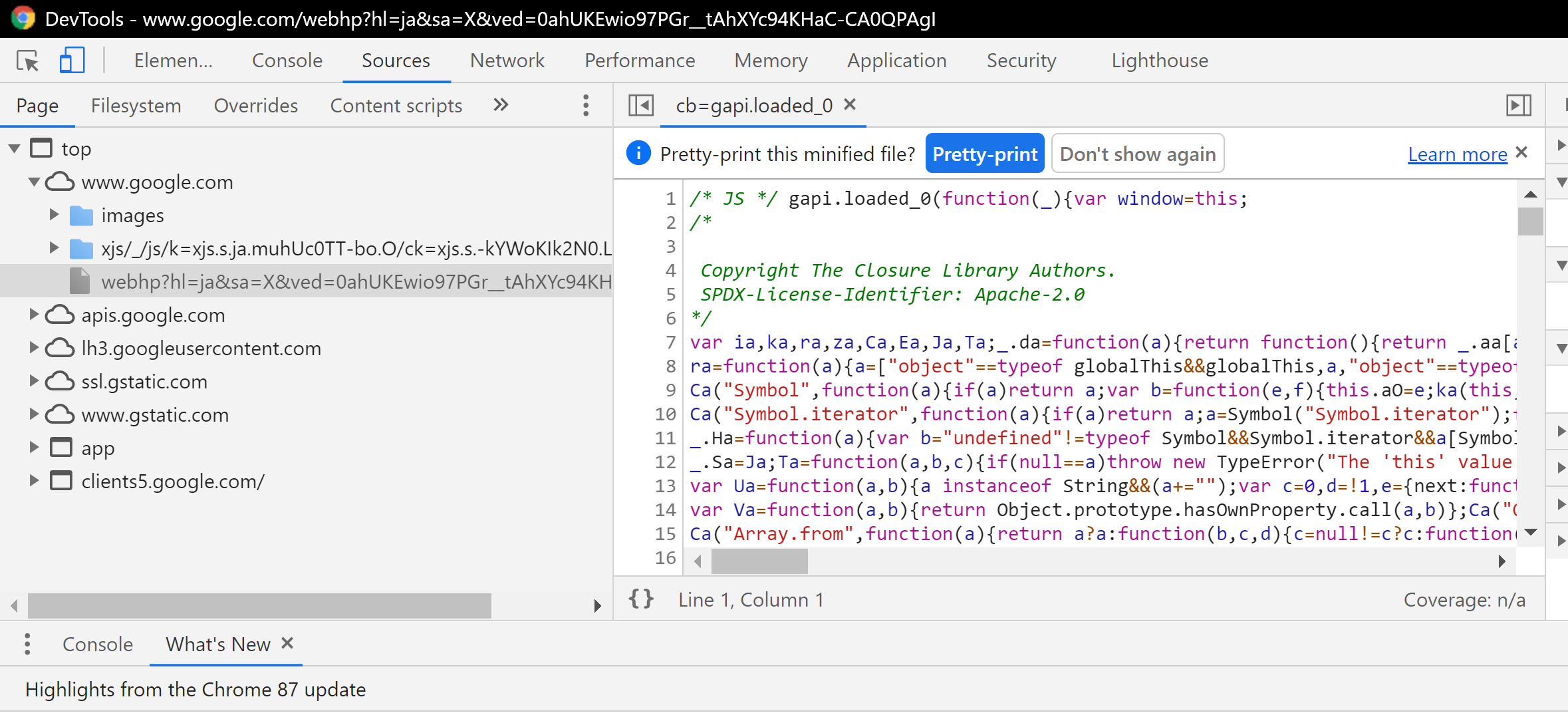Click the Line 1, Column 1 status

tap(751, 600)
